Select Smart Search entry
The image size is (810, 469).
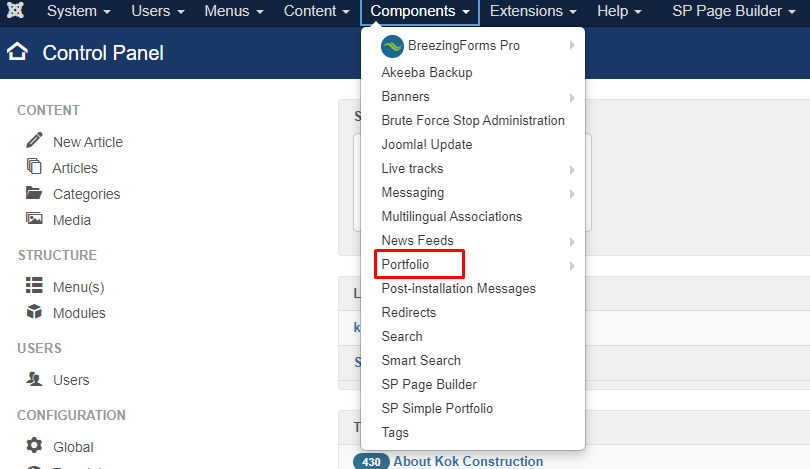[421, 361]
